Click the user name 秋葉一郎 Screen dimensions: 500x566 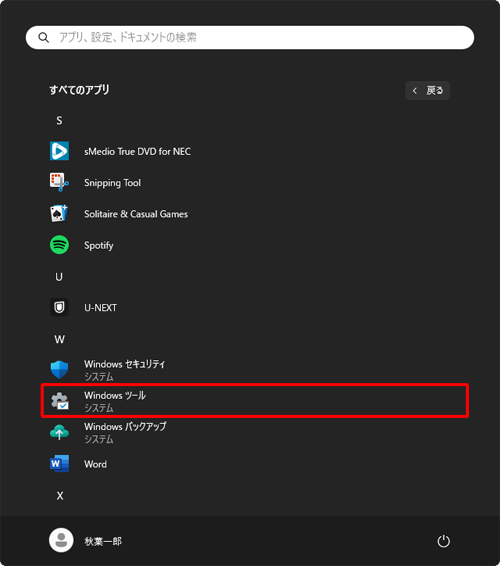click(103, 541)
